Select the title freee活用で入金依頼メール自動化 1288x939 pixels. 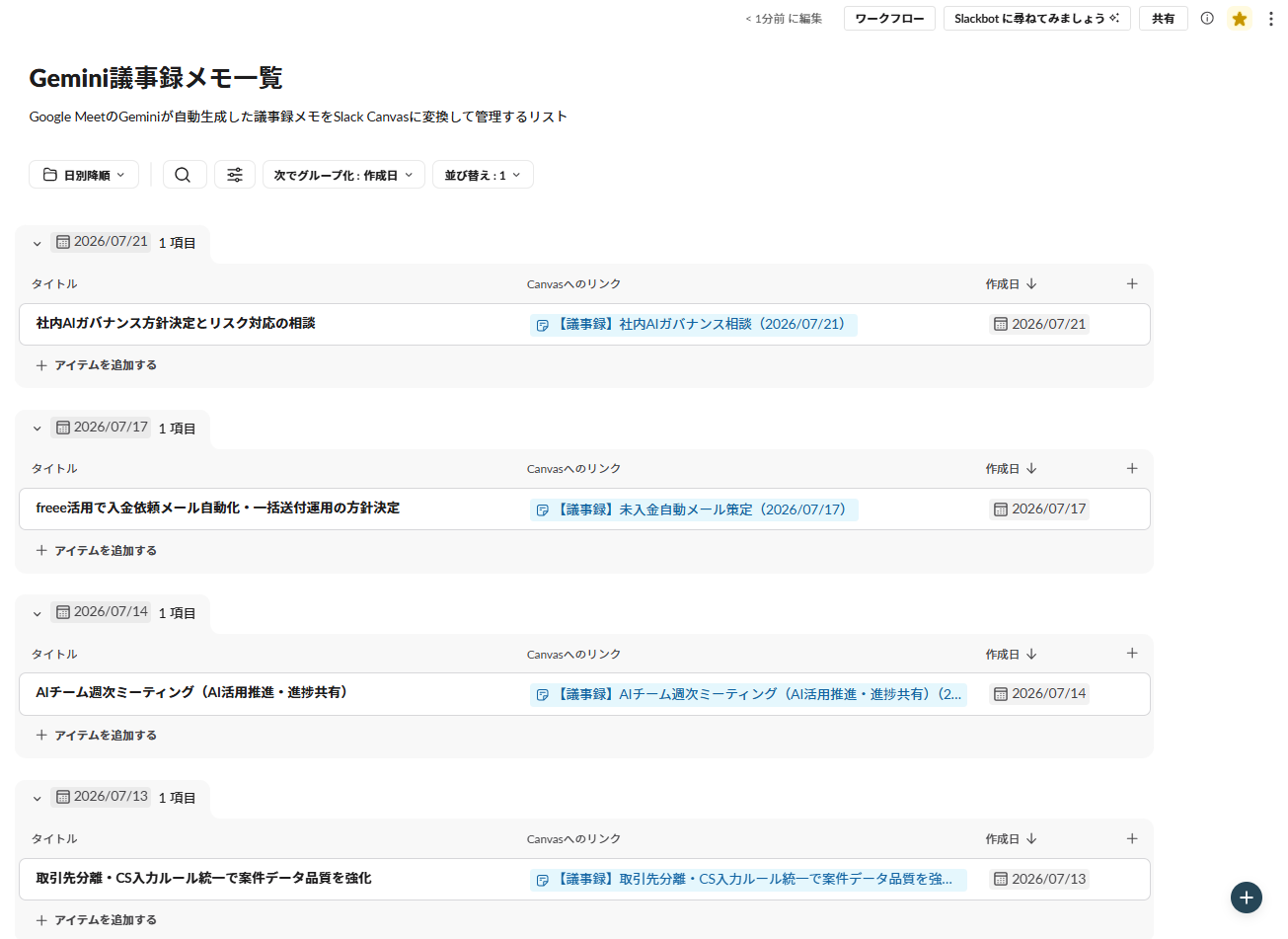coord(218,508)
